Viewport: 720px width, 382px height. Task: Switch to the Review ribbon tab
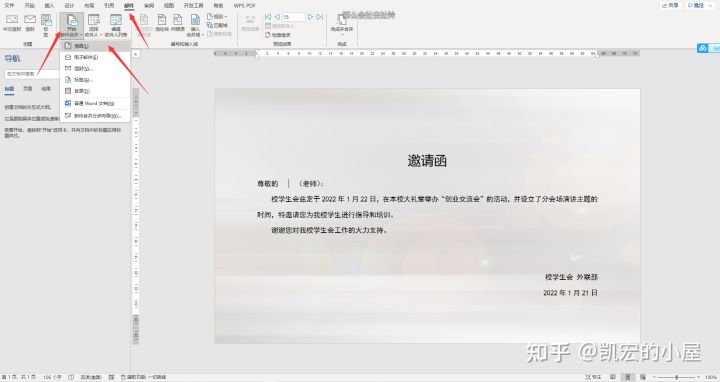click(149, 6)
